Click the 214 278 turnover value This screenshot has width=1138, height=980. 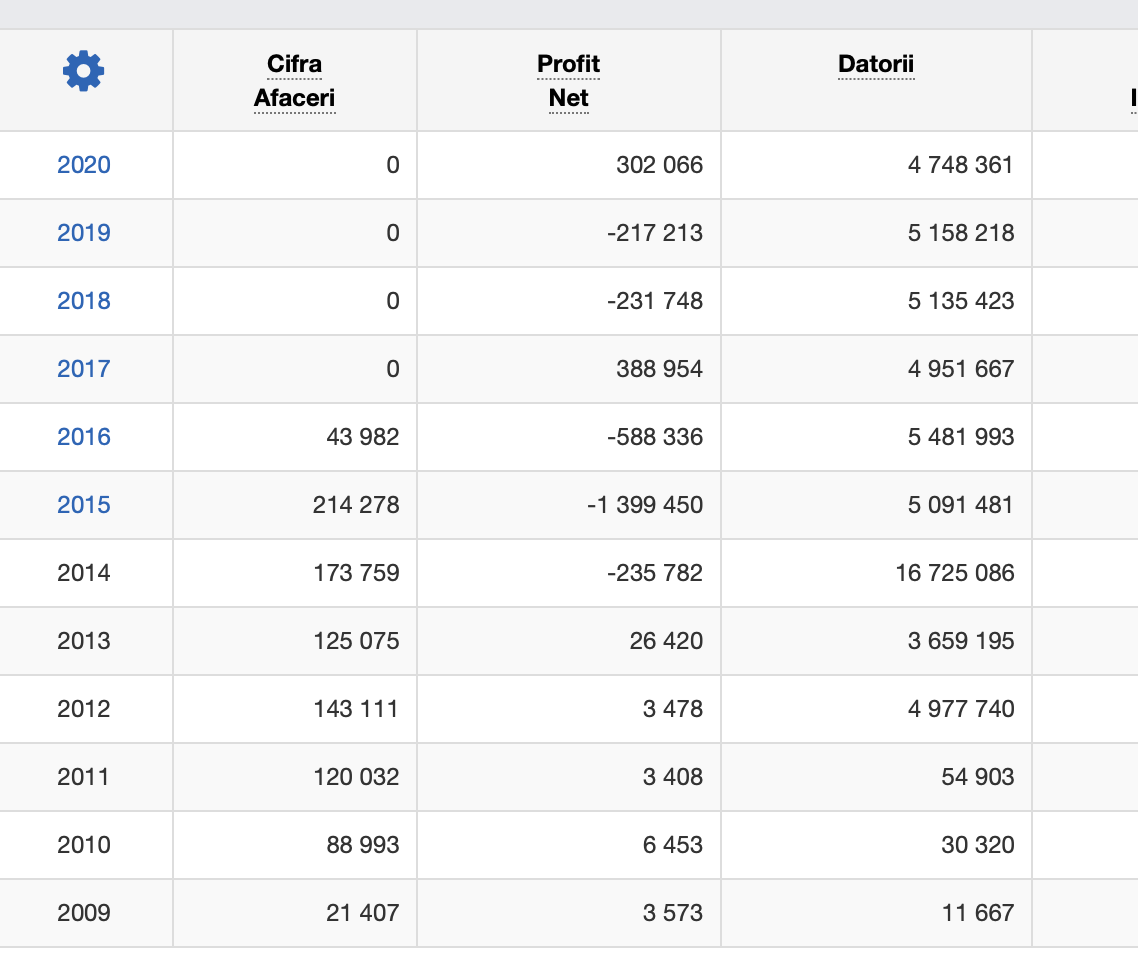tap(356, 505)
